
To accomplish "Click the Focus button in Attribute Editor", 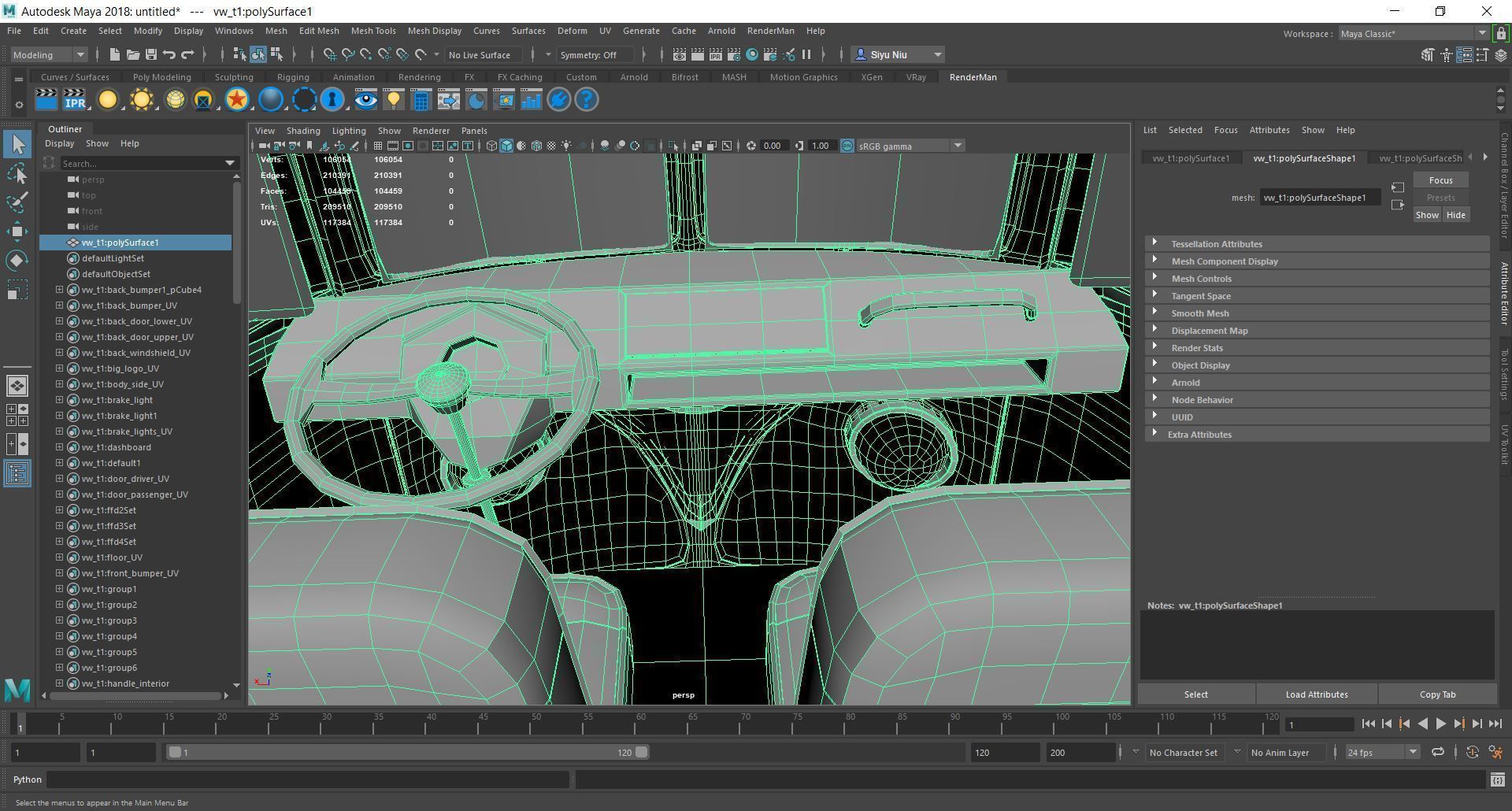I will [x=1440, y=180].
